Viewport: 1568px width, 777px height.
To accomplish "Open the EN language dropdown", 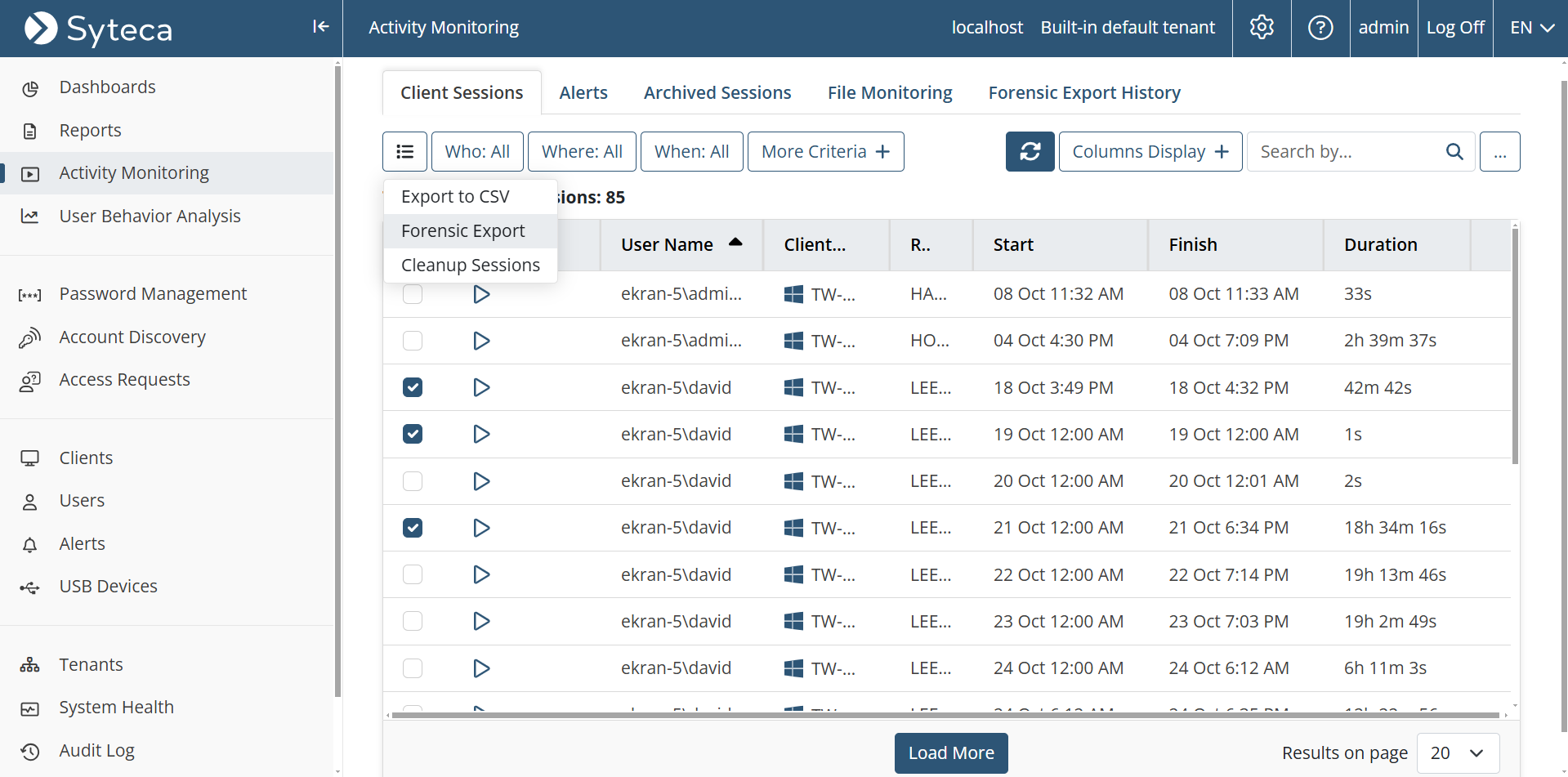I will click(x=1530, y=28).
